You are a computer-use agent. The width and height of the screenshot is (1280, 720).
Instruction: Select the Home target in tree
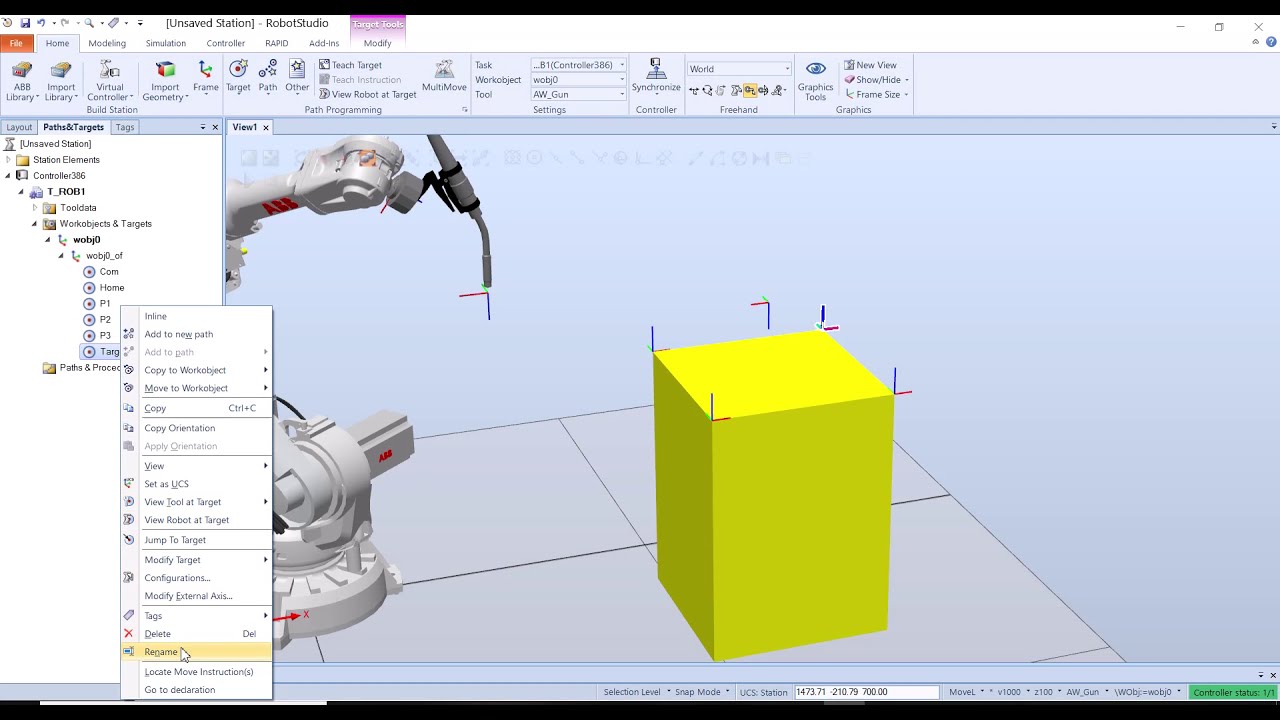pos(104,288)
